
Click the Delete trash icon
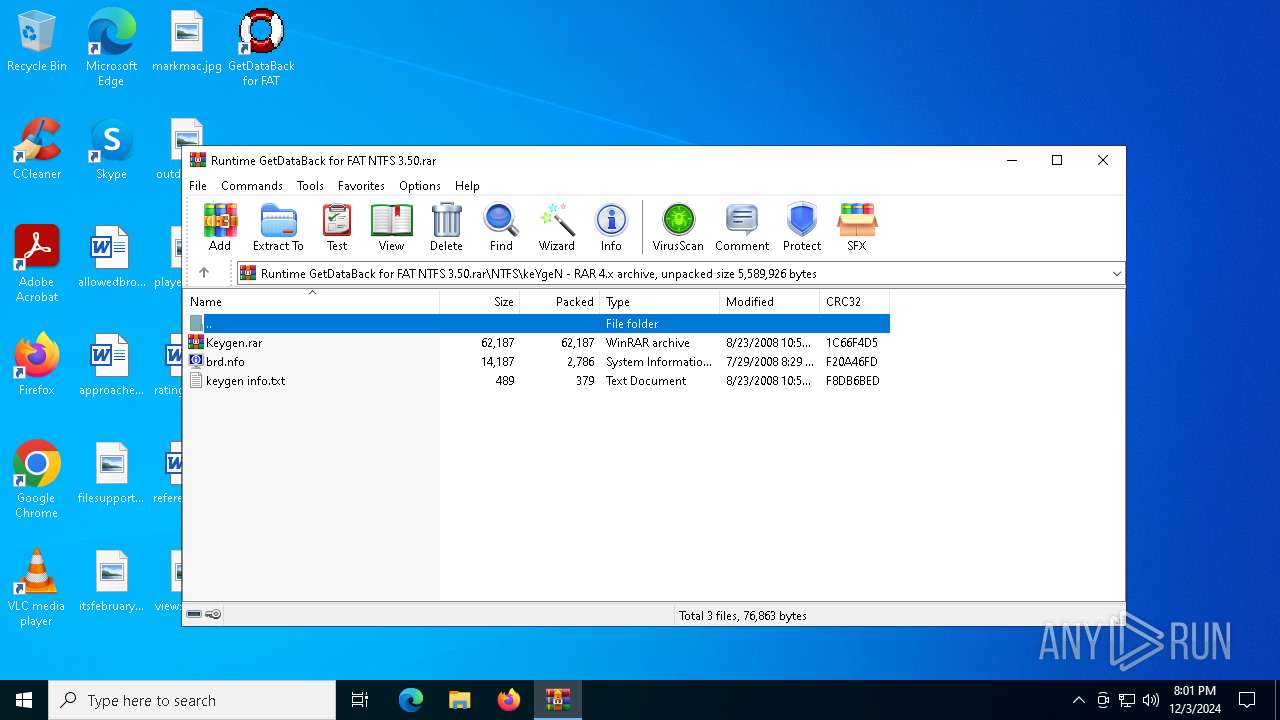[446, 228]
